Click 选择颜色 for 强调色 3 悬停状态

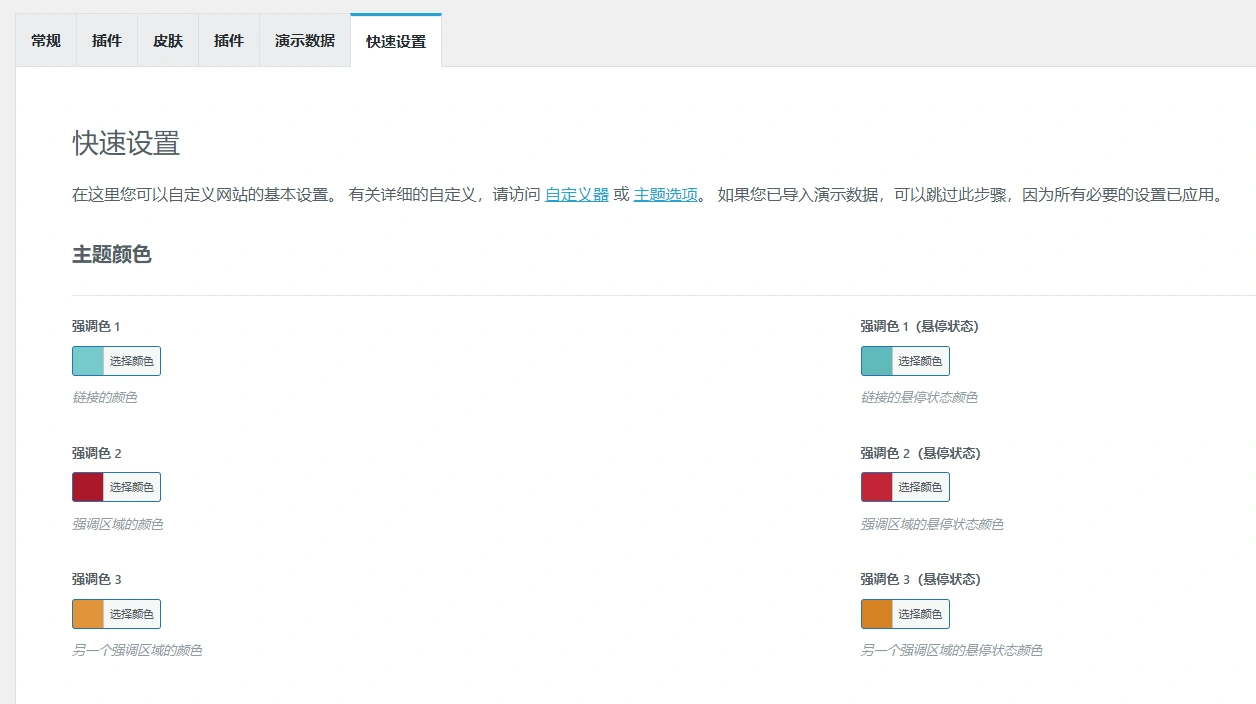click(920, 613)
